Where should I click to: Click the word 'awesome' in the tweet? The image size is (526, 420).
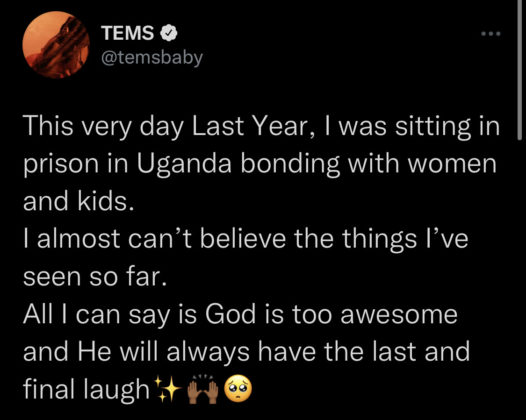(x=399, y=315)
